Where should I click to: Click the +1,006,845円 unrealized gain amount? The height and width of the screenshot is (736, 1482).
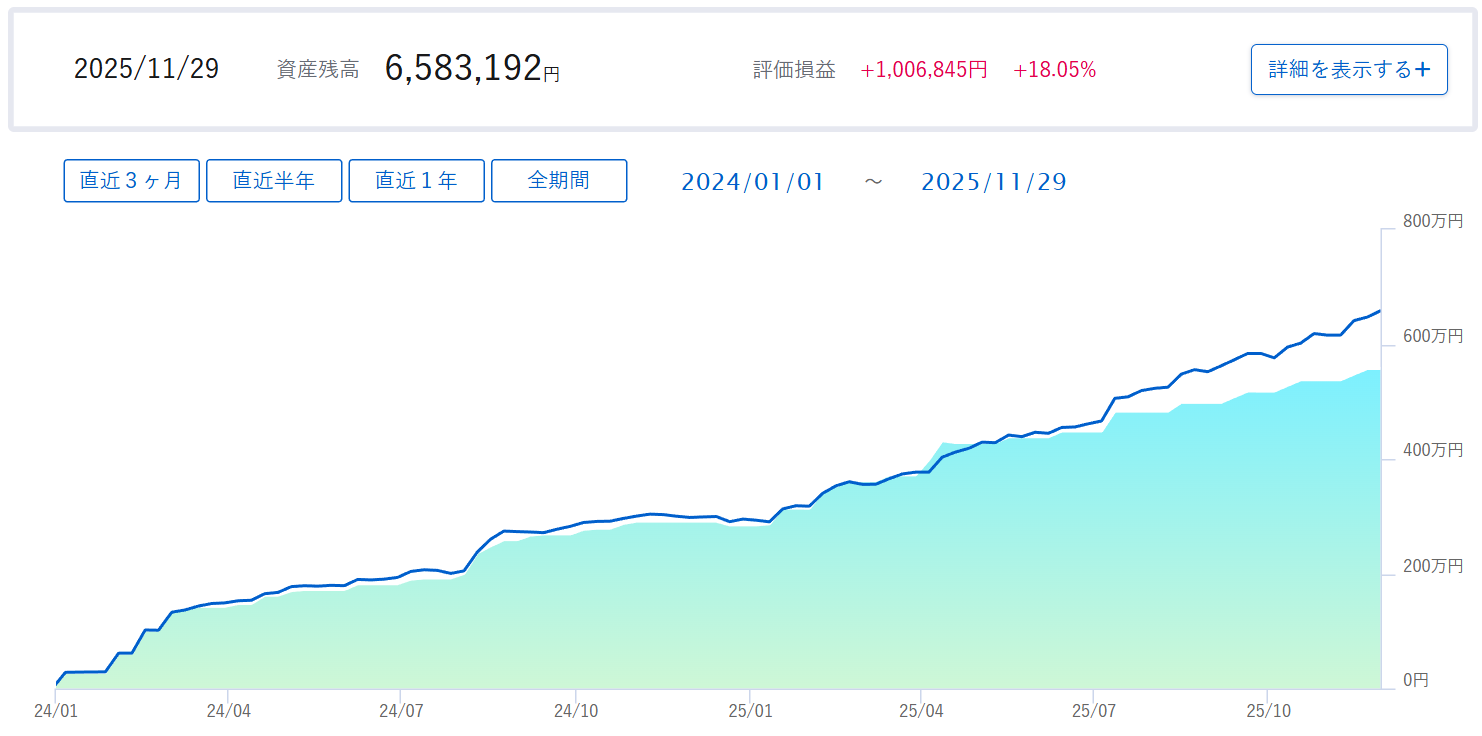pyautogui.click(x=924, y=70)
